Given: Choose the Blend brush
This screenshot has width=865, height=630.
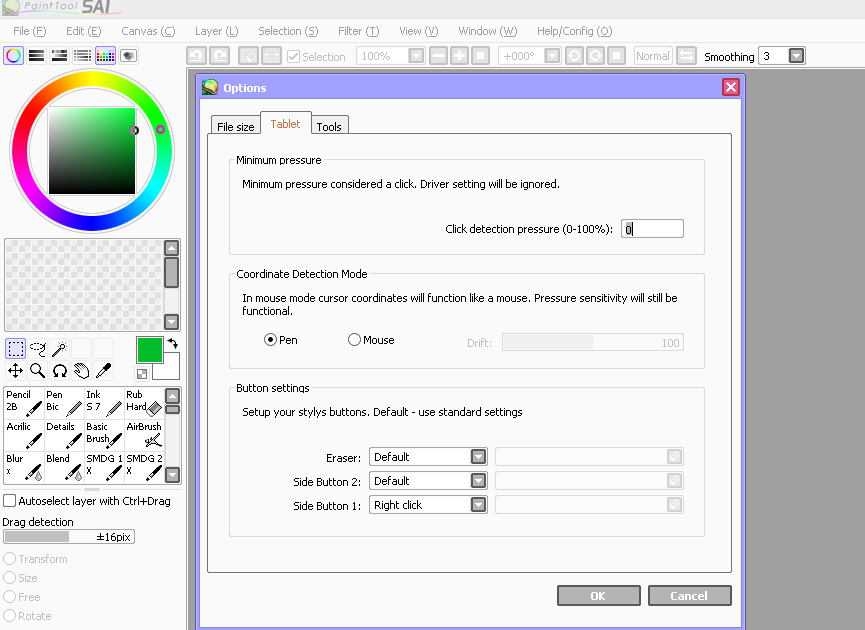Looking at the screenshot, I should (x=64, y=467).
